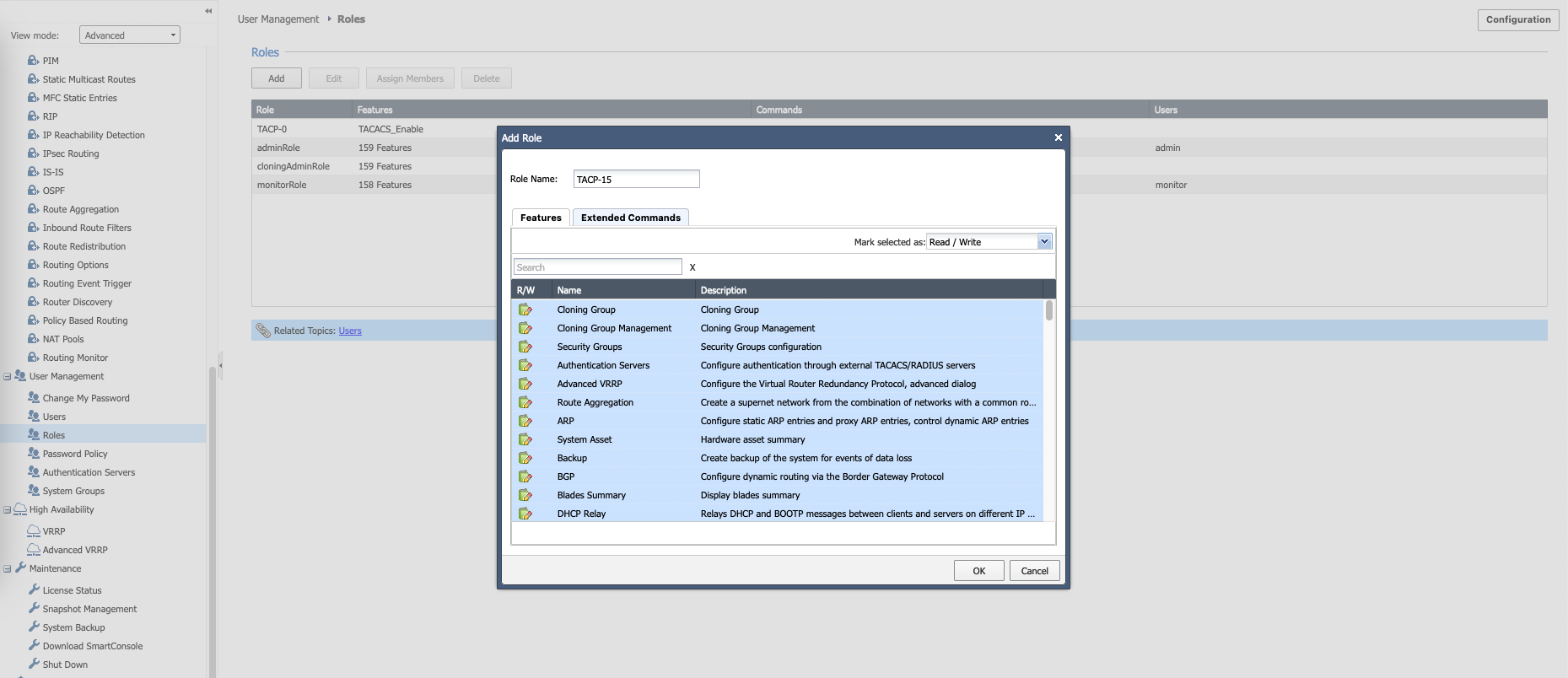The image size is (1568, 678).
Task: Click the Related Topics icon
Action: pyautogui.click(x=263, y=331)
